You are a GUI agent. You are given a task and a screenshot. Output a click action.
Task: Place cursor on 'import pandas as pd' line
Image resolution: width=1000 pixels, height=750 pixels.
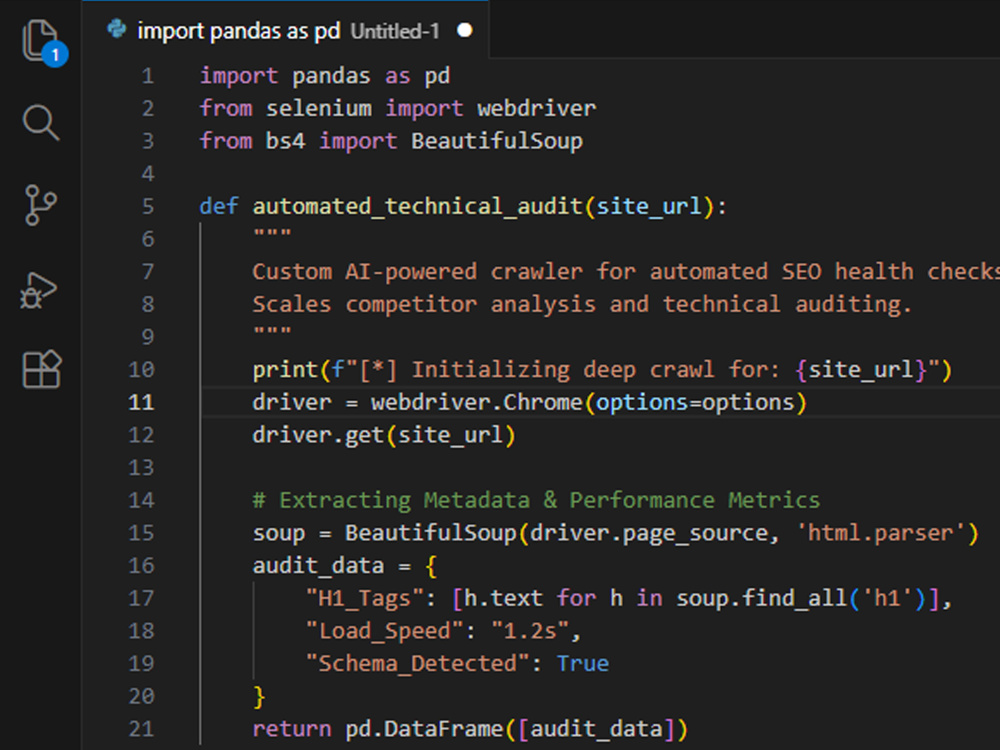click(325, 76)
